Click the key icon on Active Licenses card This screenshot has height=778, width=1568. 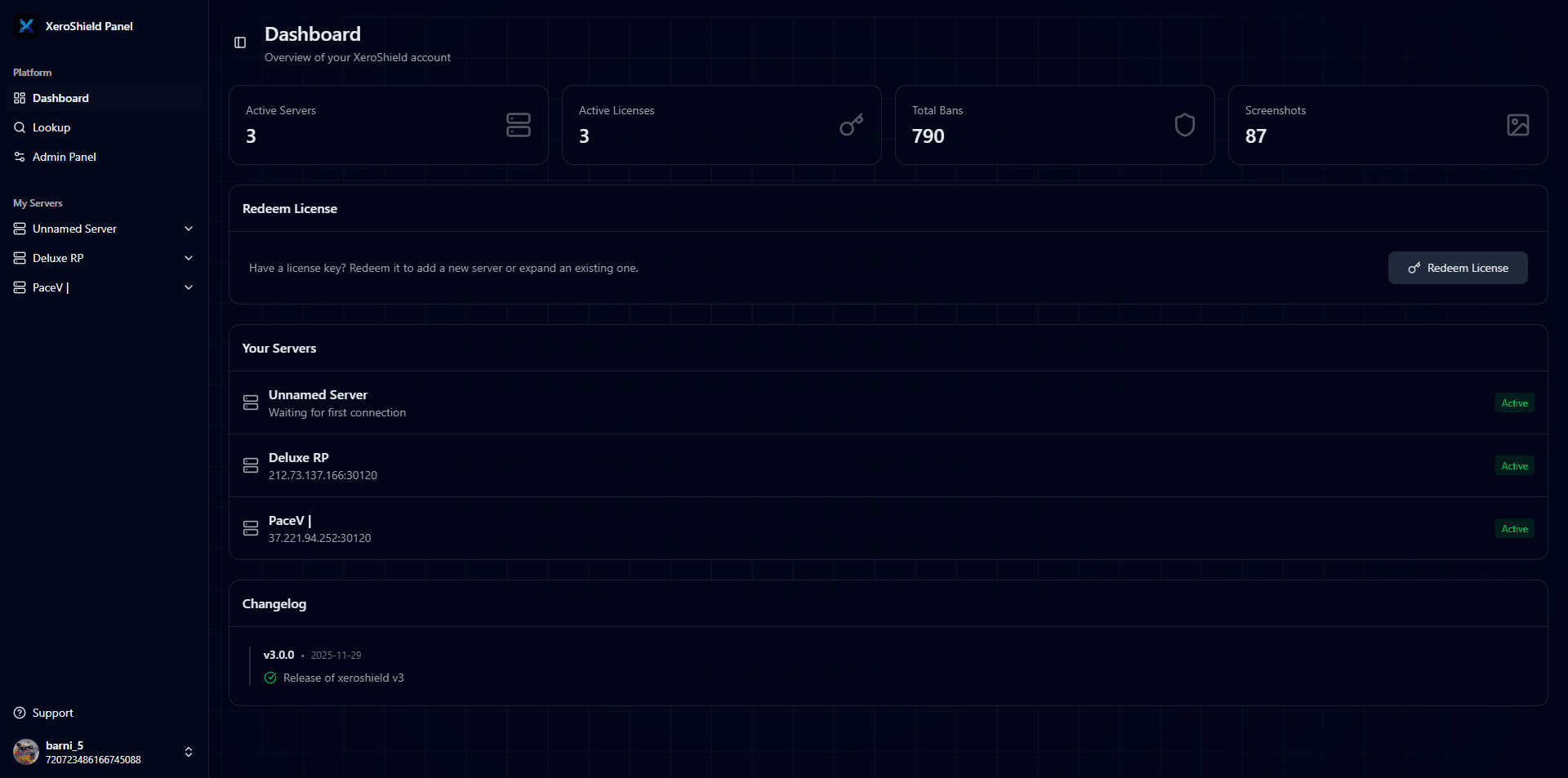[850, 125]
